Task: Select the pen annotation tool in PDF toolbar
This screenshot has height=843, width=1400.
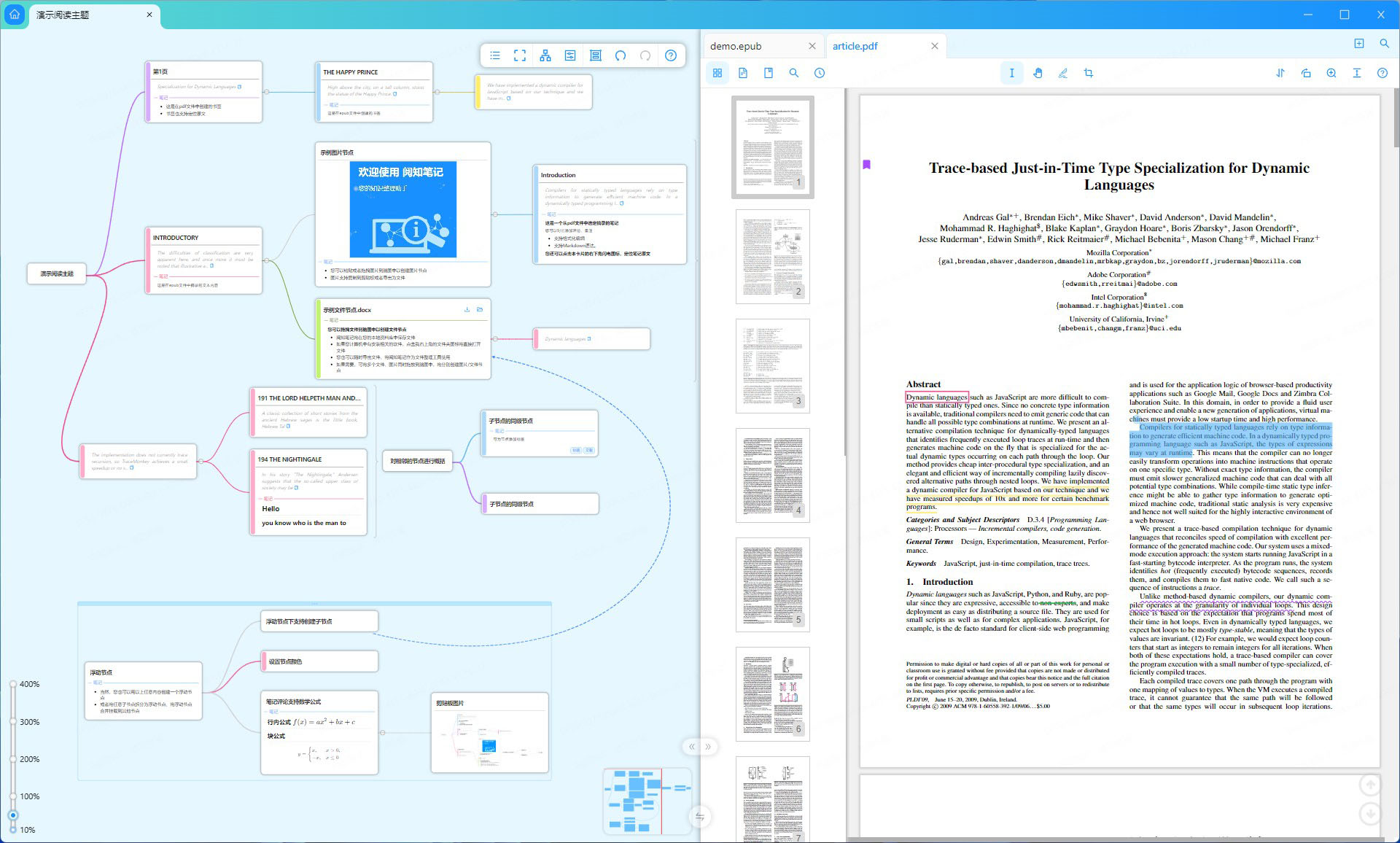Action: [1063, 73]
